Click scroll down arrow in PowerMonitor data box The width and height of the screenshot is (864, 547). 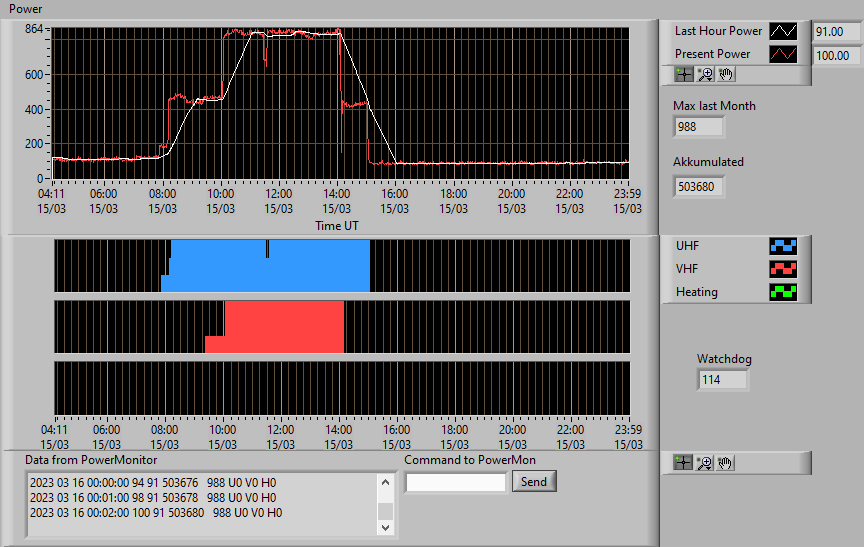point(386,527)
